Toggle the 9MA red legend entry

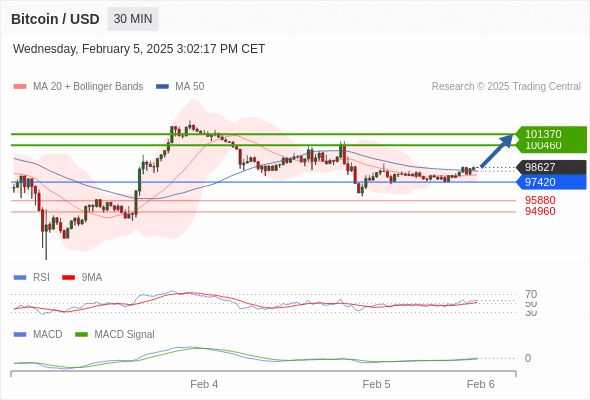tap(82, 277)
